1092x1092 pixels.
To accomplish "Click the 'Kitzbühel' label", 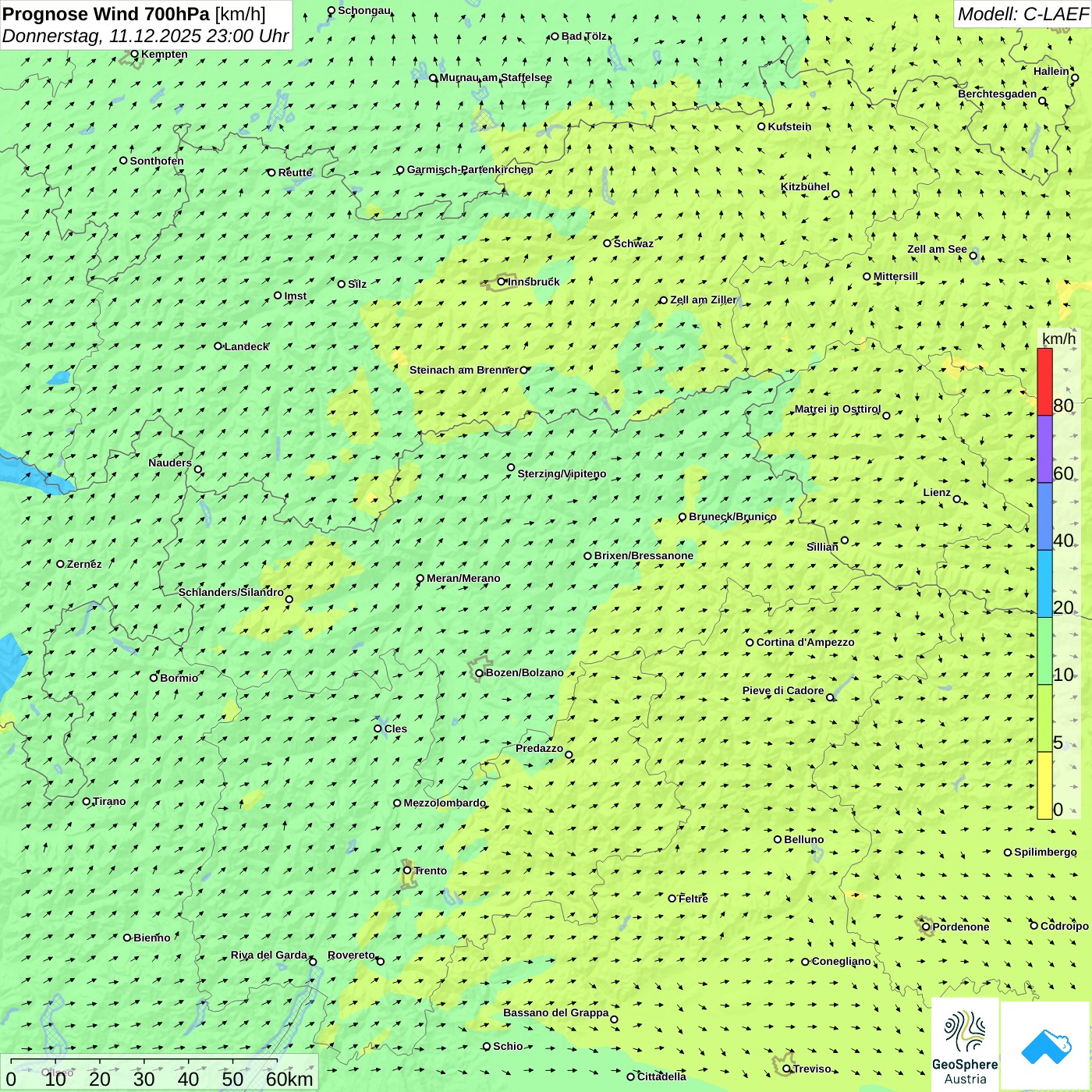I will point(805,186).
